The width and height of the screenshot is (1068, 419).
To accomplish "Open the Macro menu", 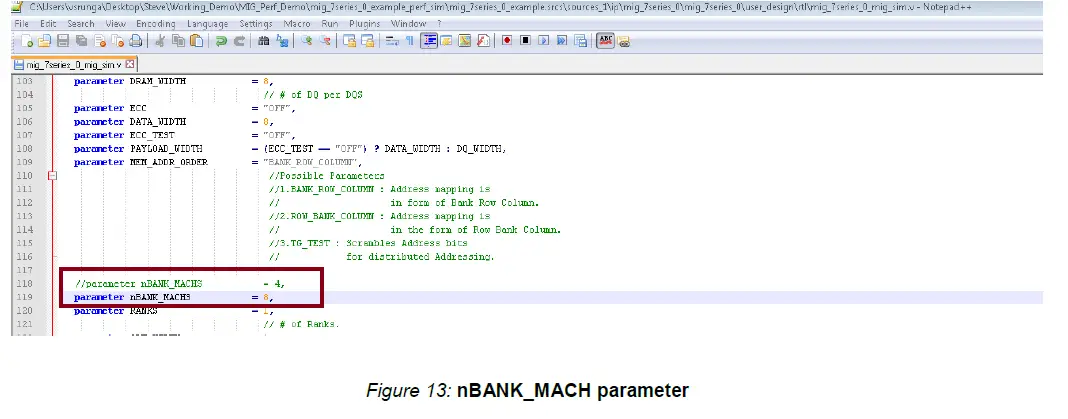I will [297, 23].
